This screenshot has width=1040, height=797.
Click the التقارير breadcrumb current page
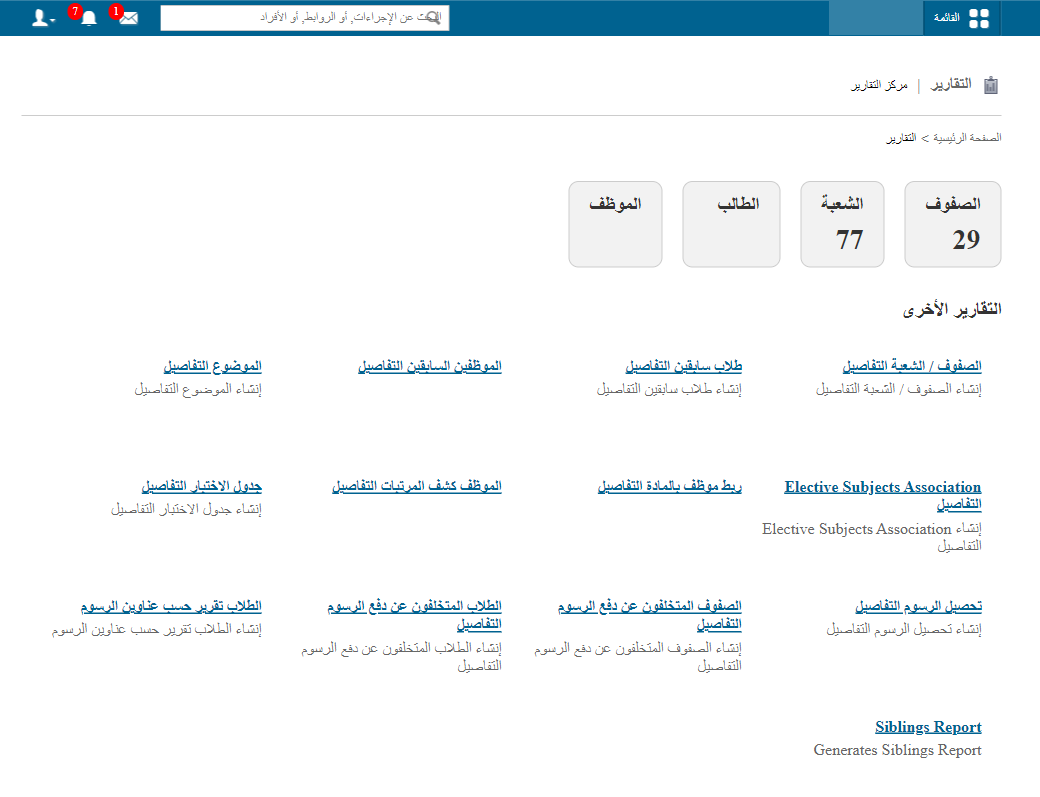coord(901,138)
